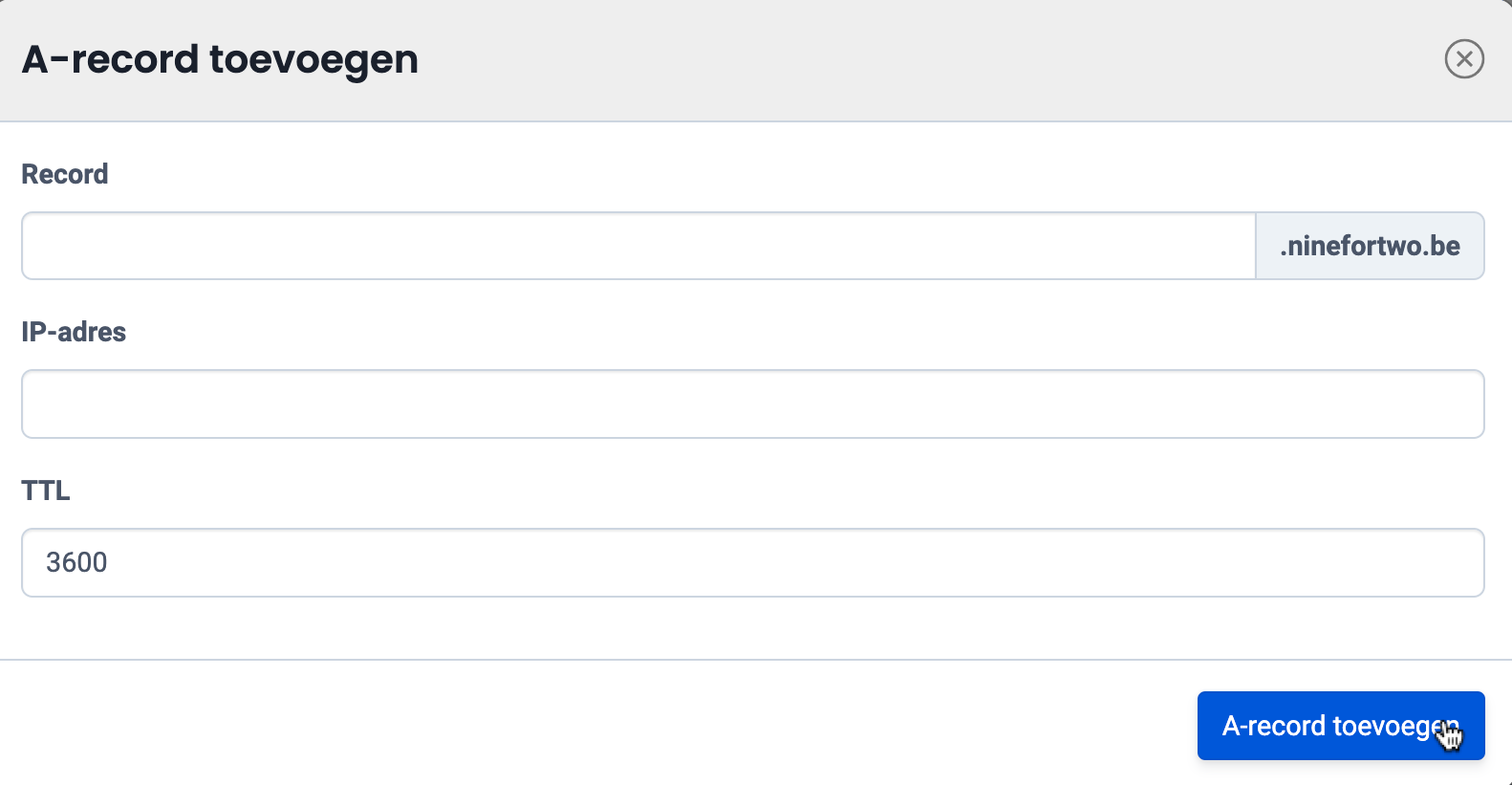The width and height of the screenshot is (1512, 785).
Task: Close the A-record toevoegen dialog
Action: tap(1463, 59)
